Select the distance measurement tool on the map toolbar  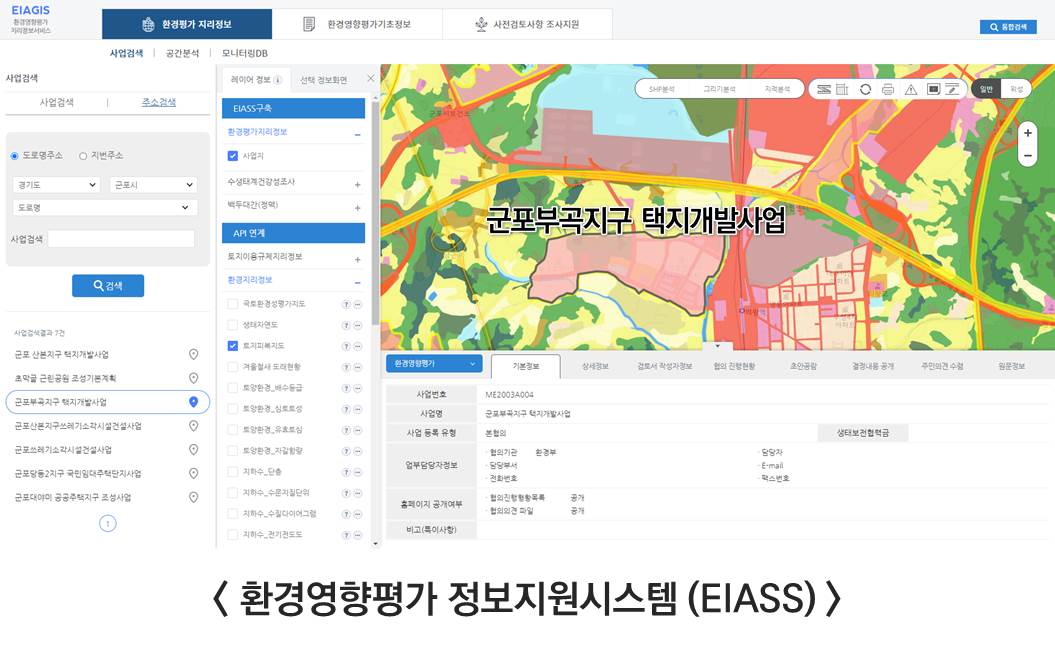(x=823, y=90)
